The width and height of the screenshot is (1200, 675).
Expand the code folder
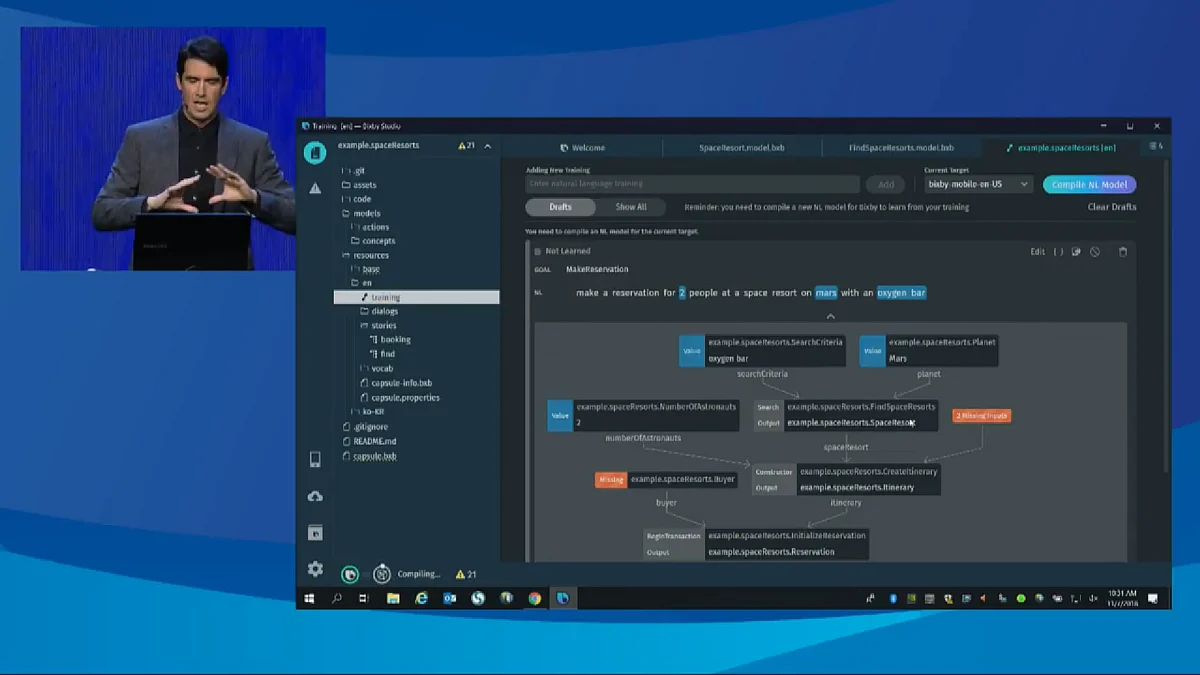(357, 199)
